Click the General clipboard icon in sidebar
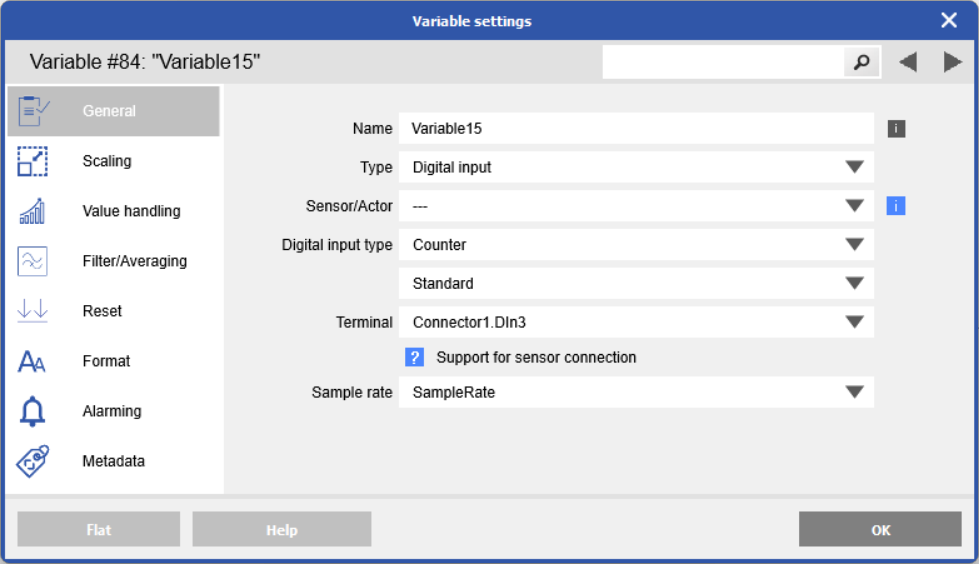Image resolution: width=979 pixels, height=564 pixels. (34, 111)
